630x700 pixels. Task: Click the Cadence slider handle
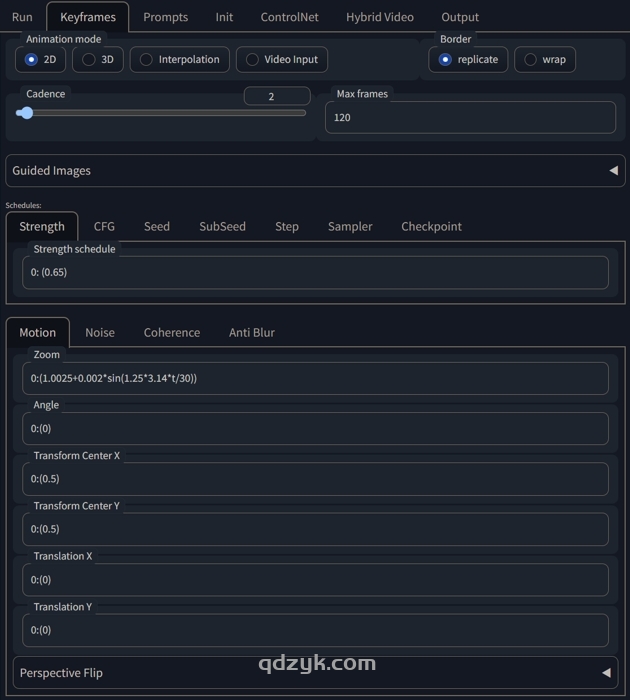26,113
